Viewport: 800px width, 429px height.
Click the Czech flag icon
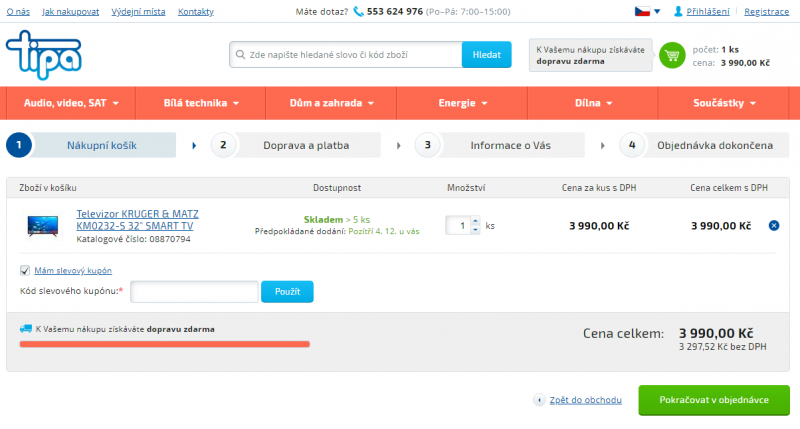coord(642,11)
